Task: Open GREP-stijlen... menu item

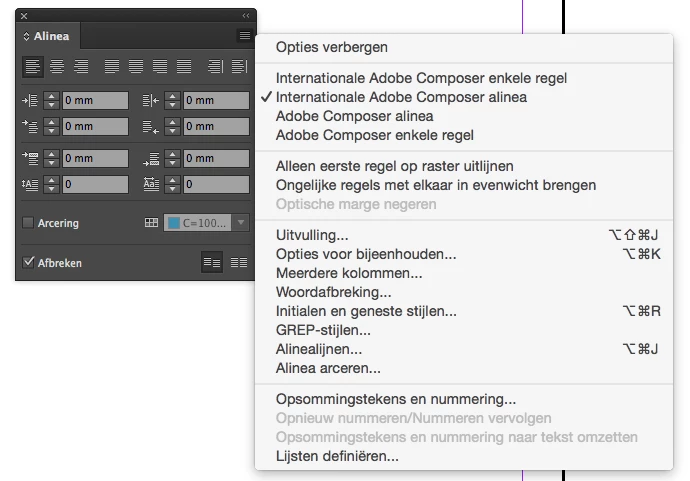Action: [x=464, y=330]
